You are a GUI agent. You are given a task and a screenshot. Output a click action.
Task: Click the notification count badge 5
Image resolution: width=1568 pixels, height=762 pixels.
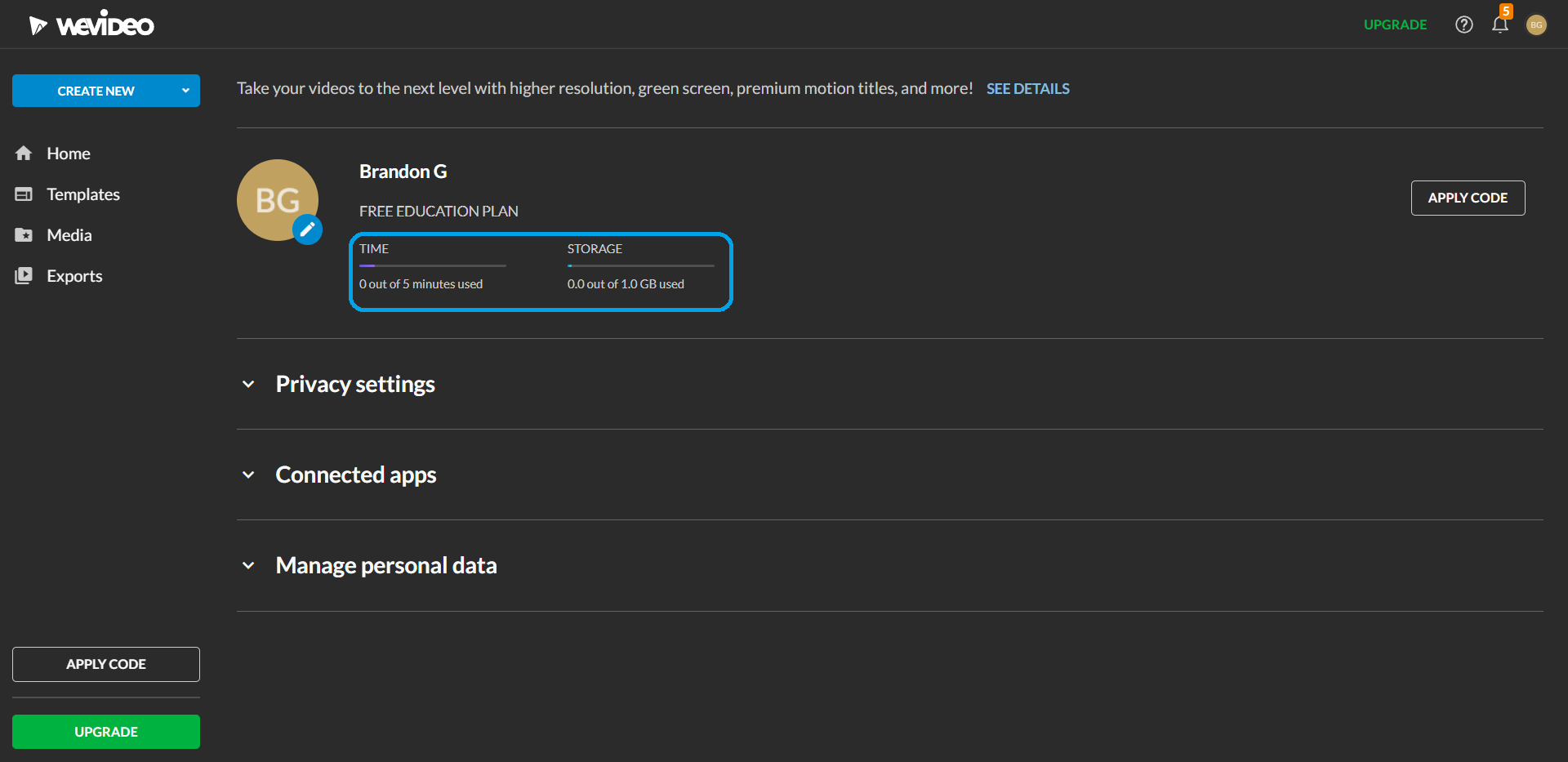click(x=1506, y=11)
